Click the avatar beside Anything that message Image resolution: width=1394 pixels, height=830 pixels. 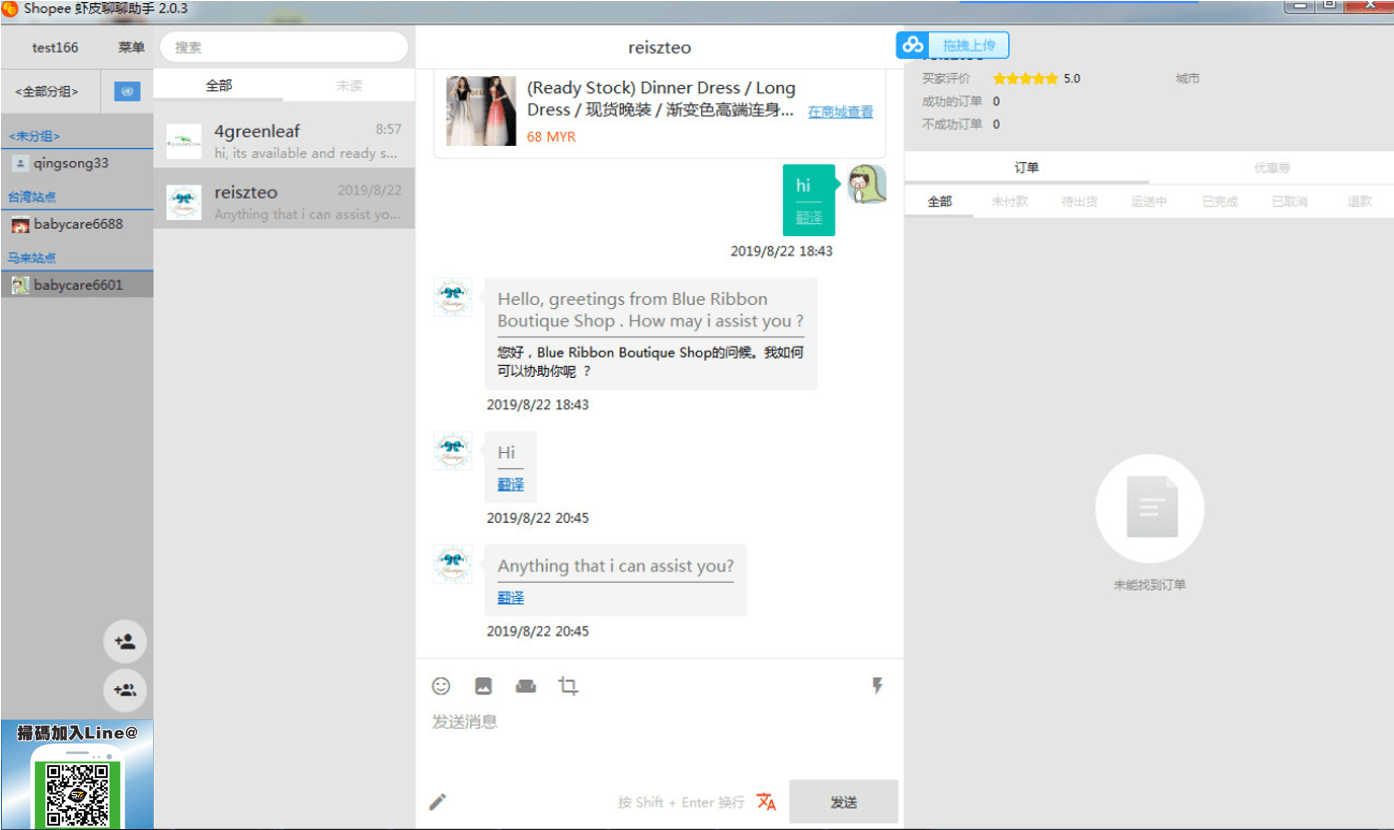coord(452,564)
